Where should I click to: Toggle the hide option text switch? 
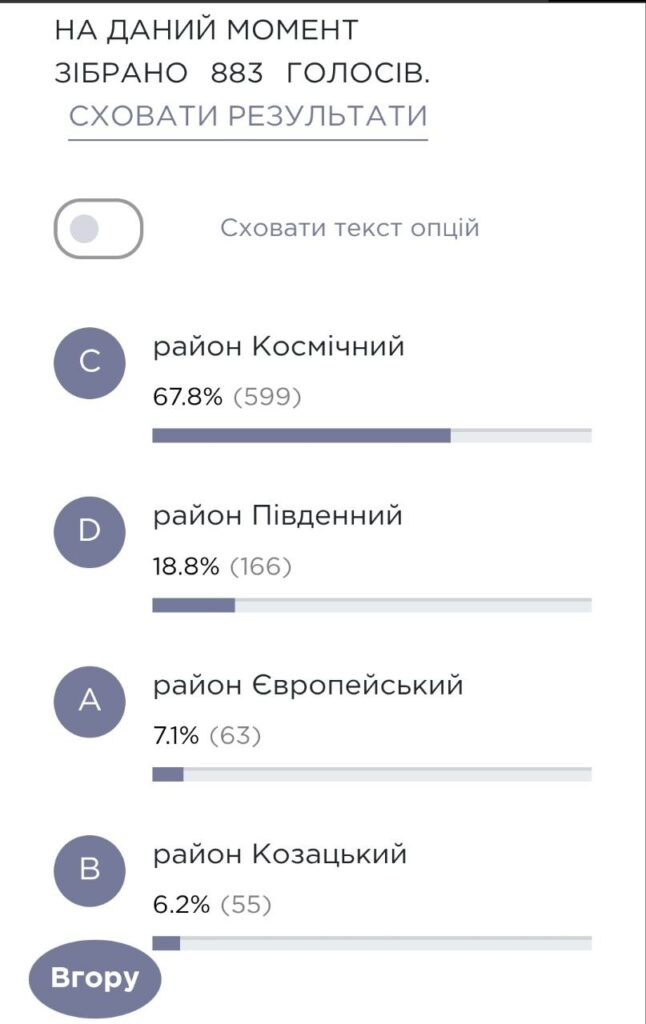click(98, 229)
